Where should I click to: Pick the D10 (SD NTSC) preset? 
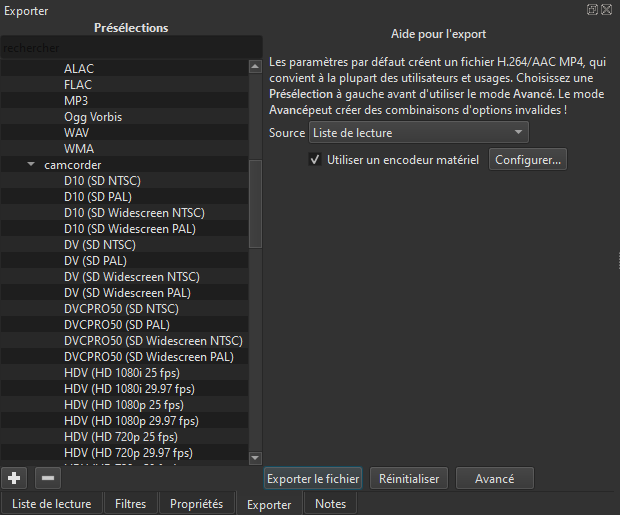click(125, 181)
